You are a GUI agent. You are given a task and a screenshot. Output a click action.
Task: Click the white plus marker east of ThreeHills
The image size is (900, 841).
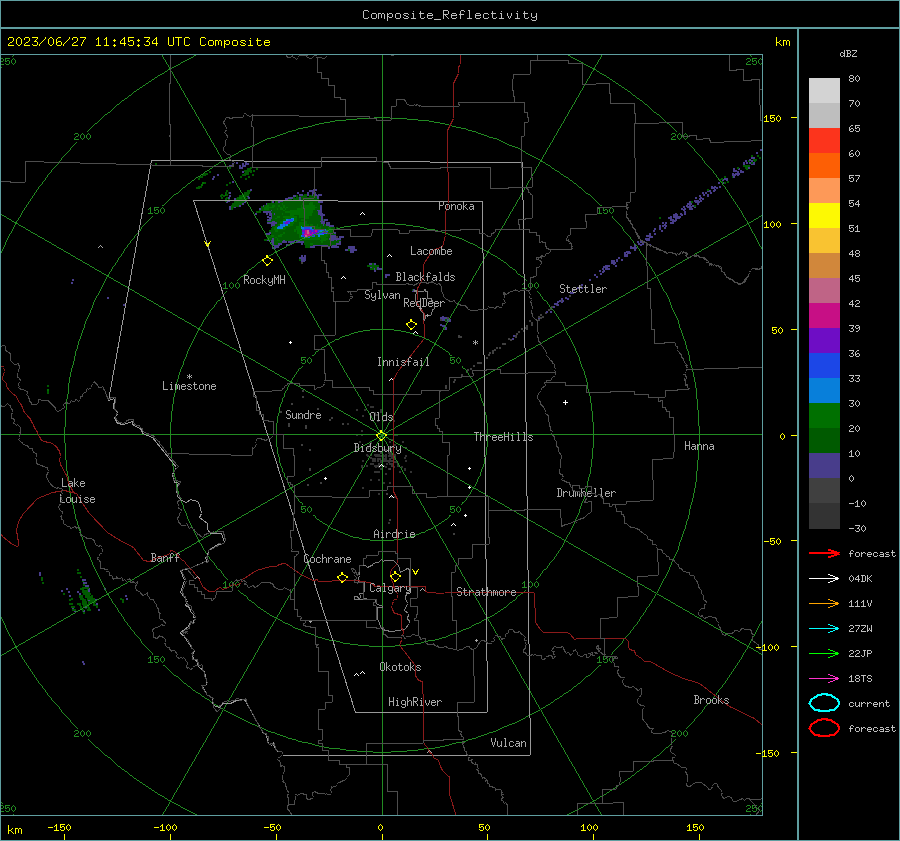coord(565,402)
